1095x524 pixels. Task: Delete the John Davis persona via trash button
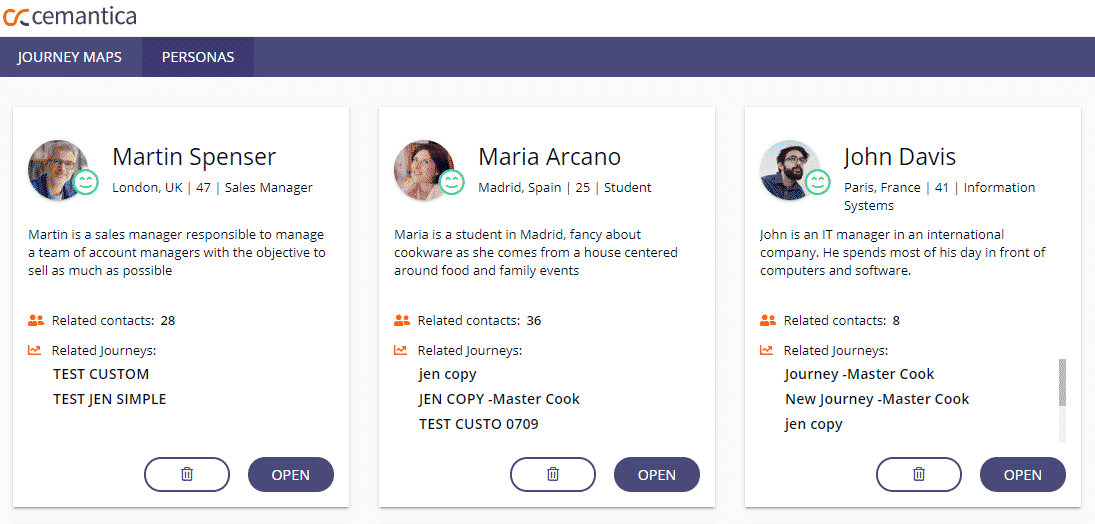(918, 474)
